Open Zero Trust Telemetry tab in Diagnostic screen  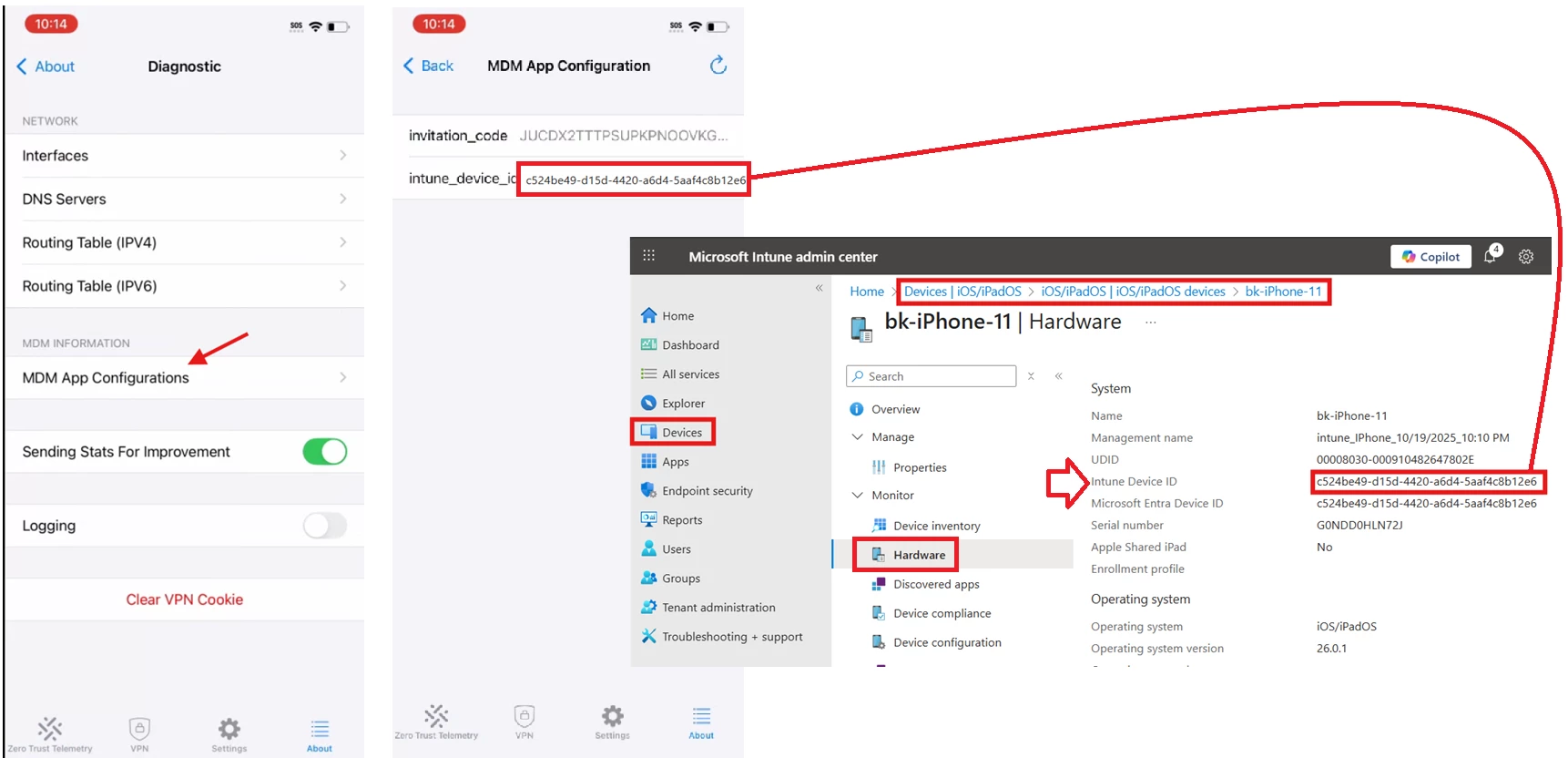tap(50, 735)
